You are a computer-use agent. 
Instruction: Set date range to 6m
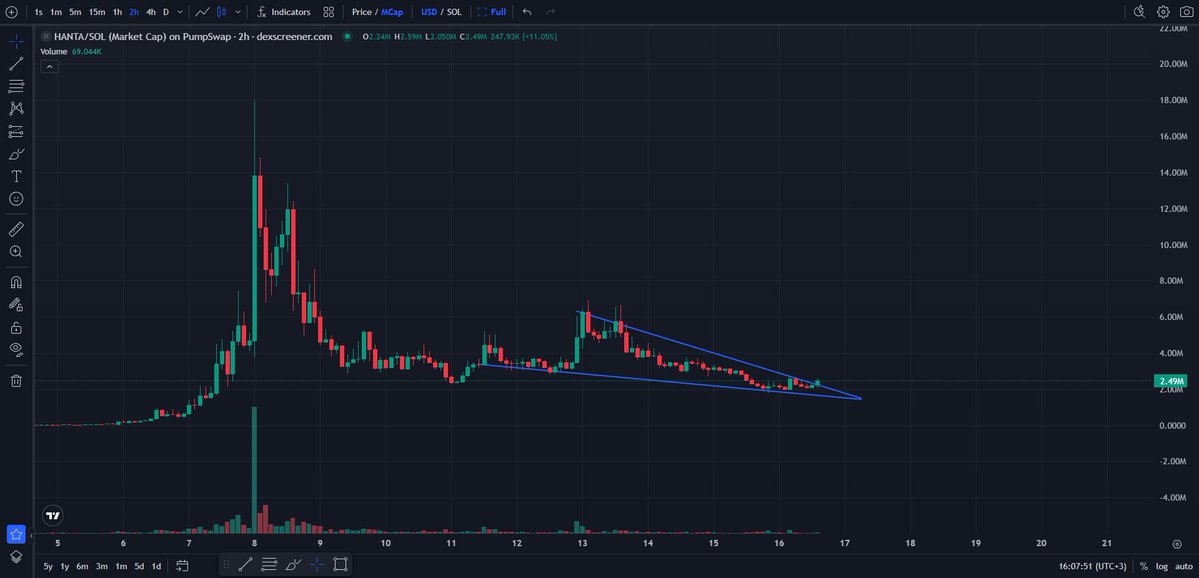(x=83, y=567)
